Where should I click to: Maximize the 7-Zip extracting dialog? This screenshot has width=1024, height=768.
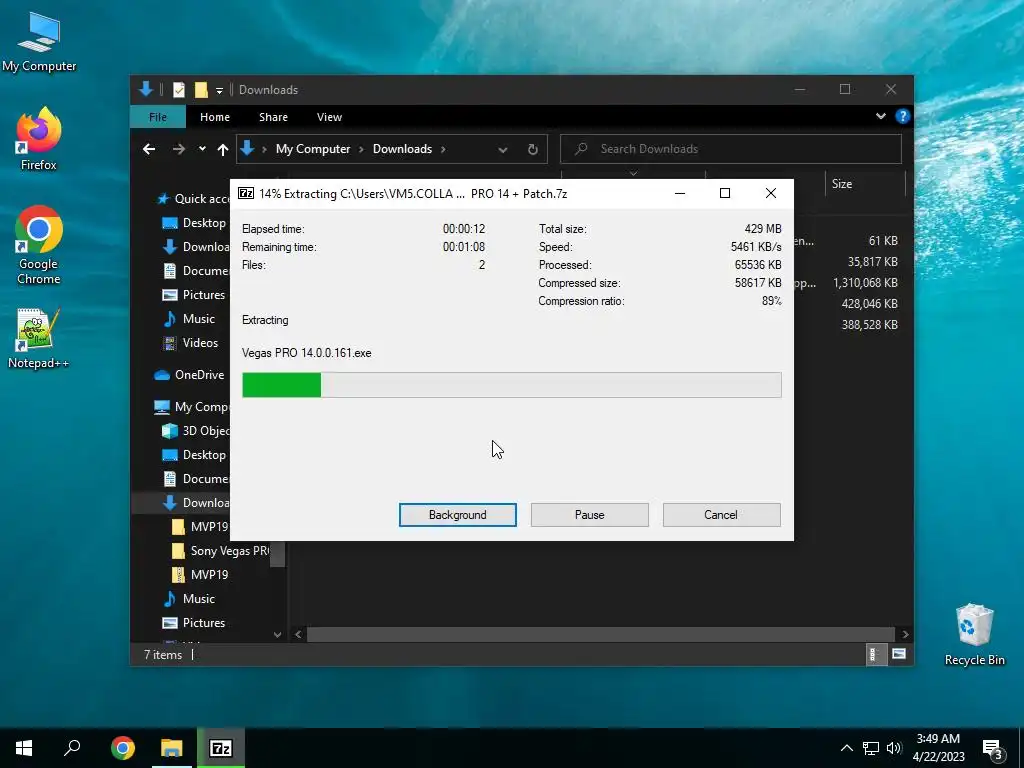coord(725,193)
